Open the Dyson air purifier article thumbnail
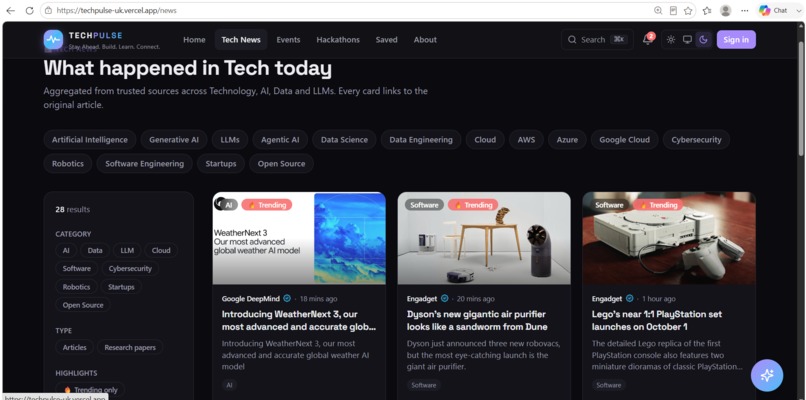The width and height of the screenshot is (806, 400). 484,238
